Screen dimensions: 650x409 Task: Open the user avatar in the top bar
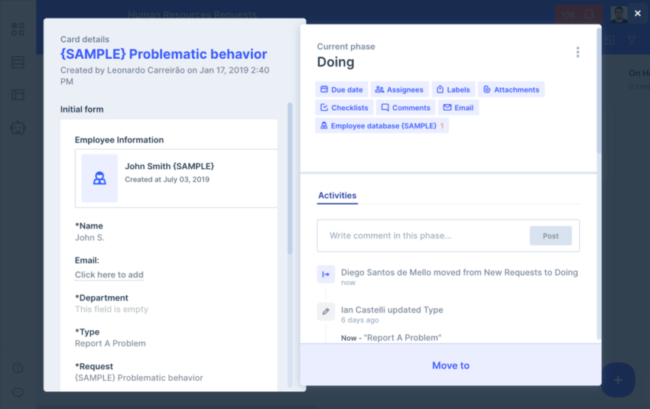619,14
